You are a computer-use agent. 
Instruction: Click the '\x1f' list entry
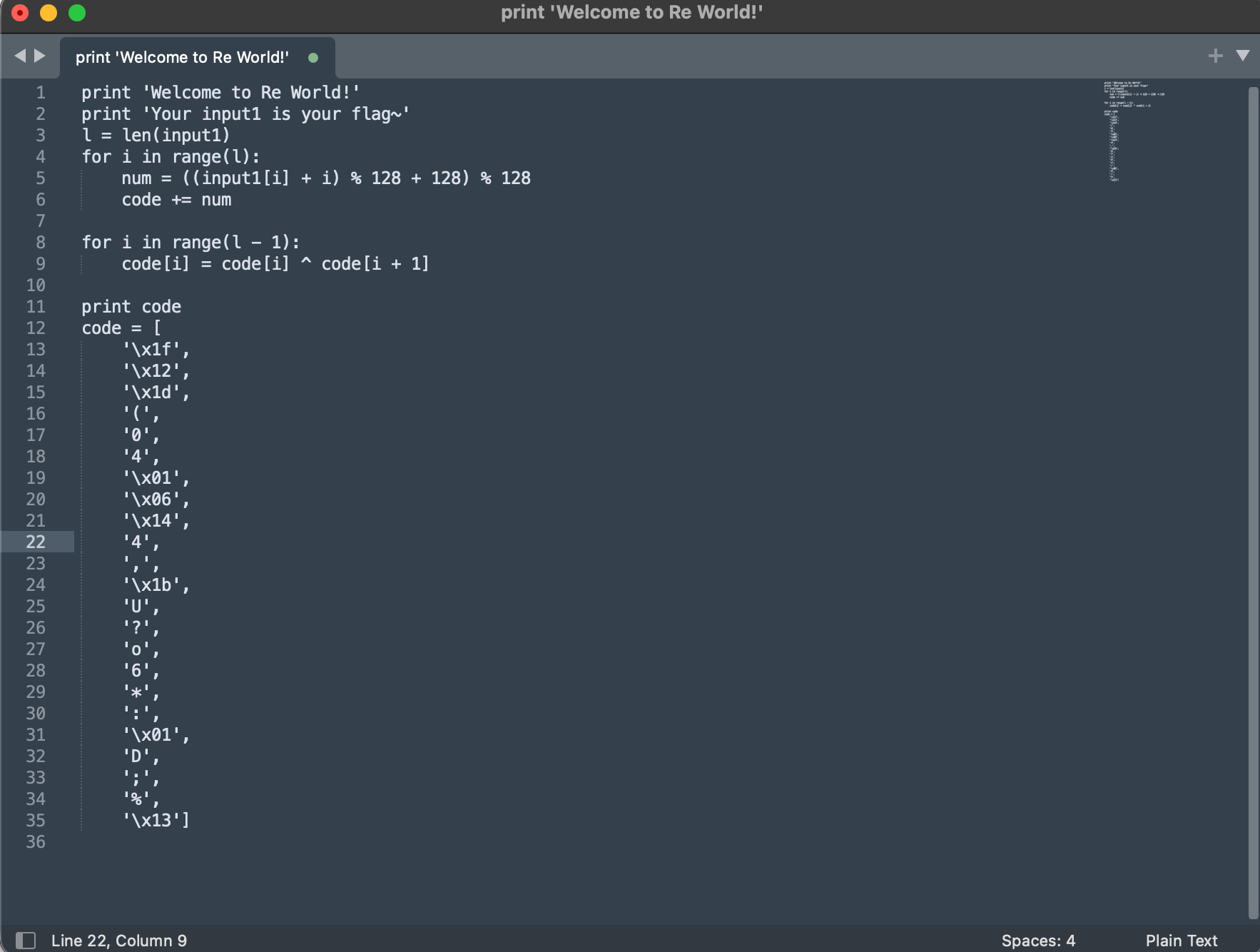(x=156, y=350)
